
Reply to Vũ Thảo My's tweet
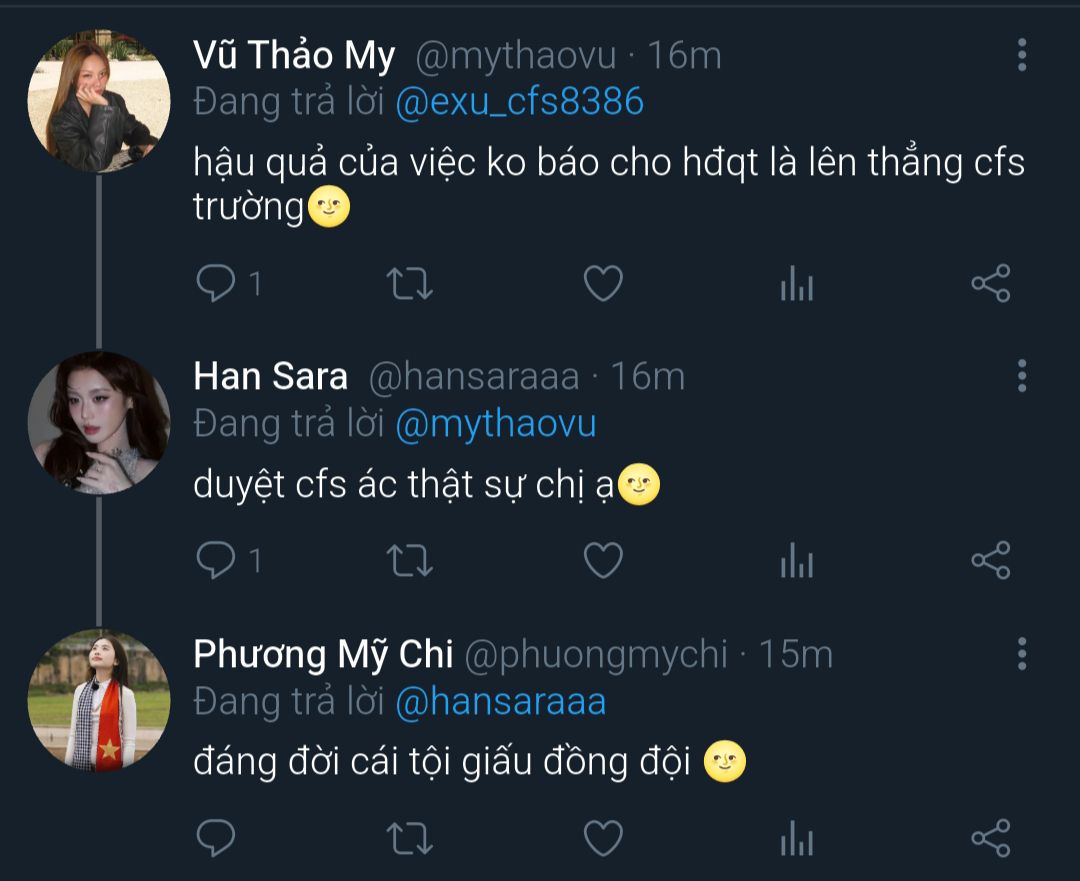(215, 284)
